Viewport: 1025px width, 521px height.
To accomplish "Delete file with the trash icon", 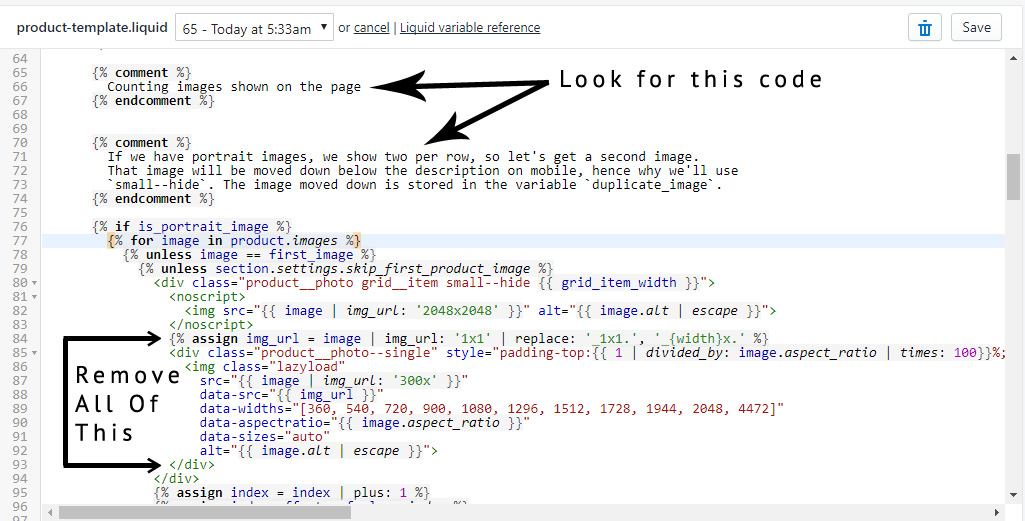I will (x=924, y=28).
